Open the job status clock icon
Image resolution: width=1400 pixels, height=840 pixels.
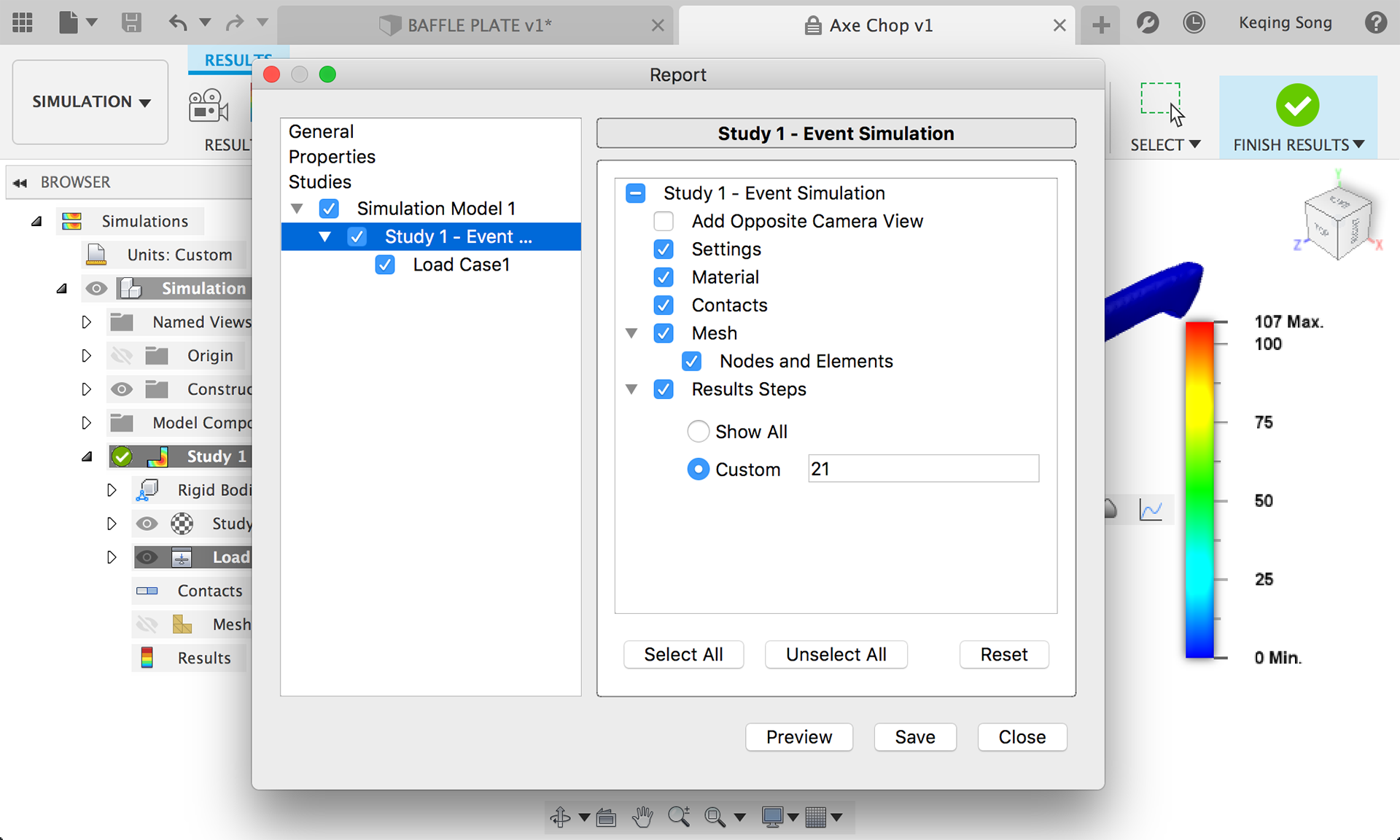point(1194,23)
